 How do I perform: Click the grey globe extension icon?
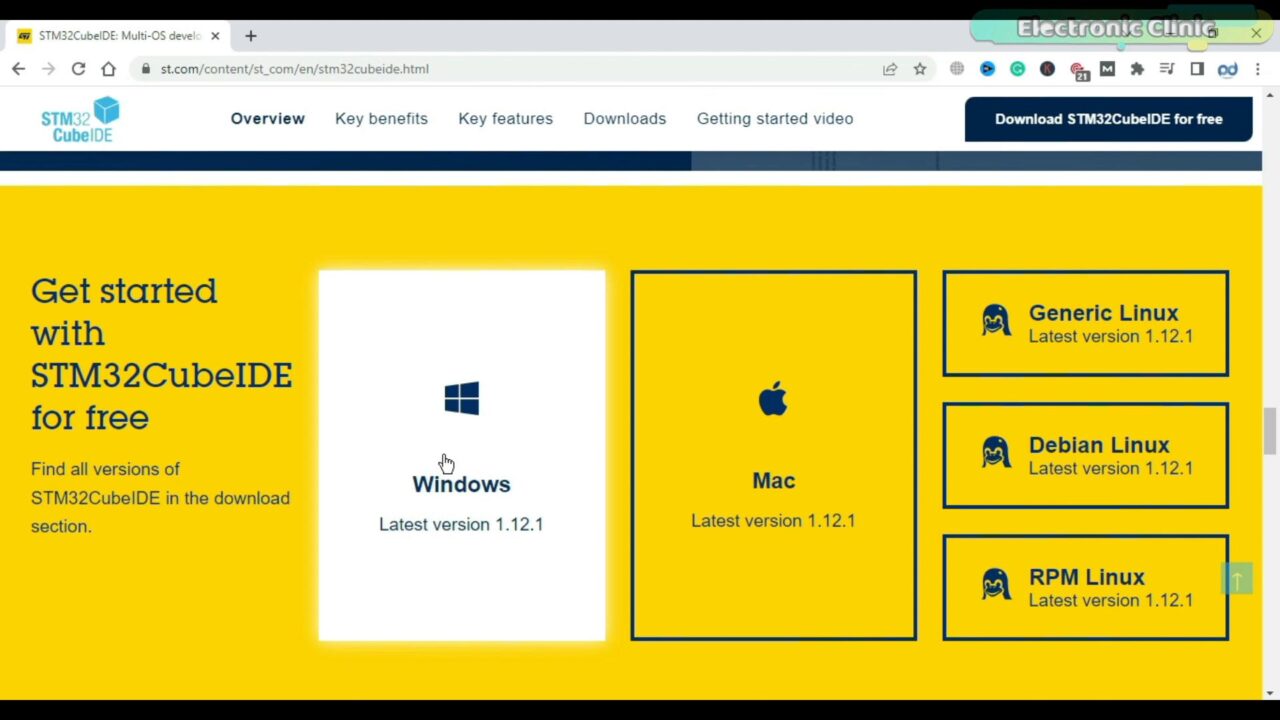(x=957, y=69)
